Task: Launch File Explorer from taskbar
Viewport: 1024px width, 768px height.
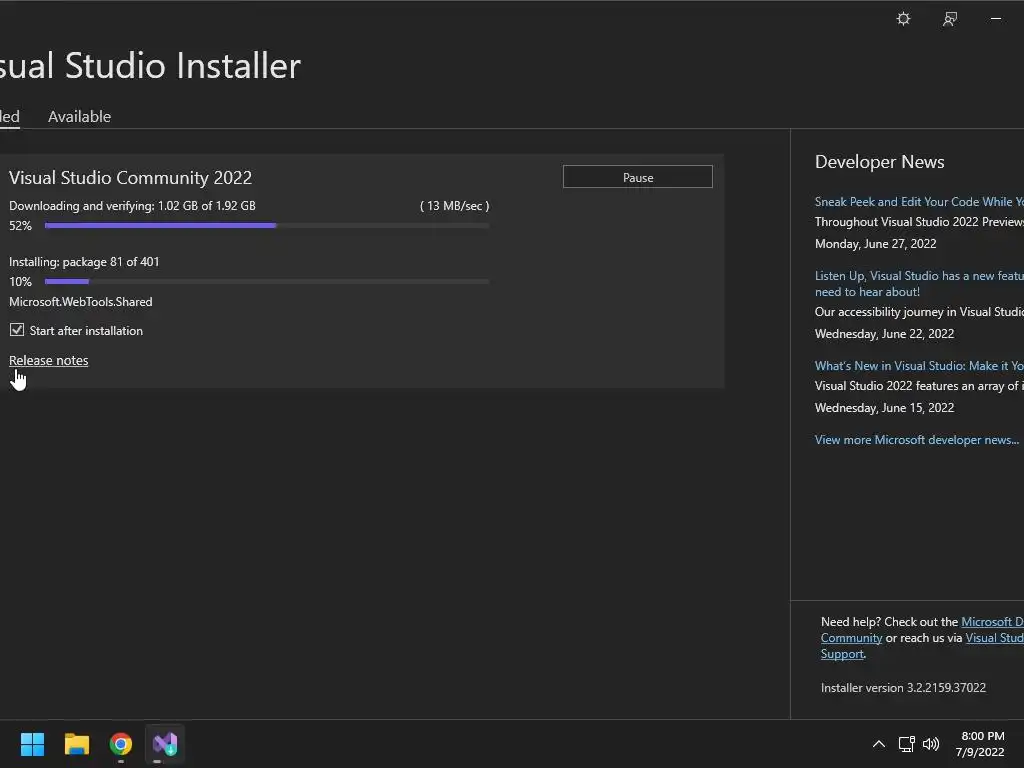Action: (76, 744)
